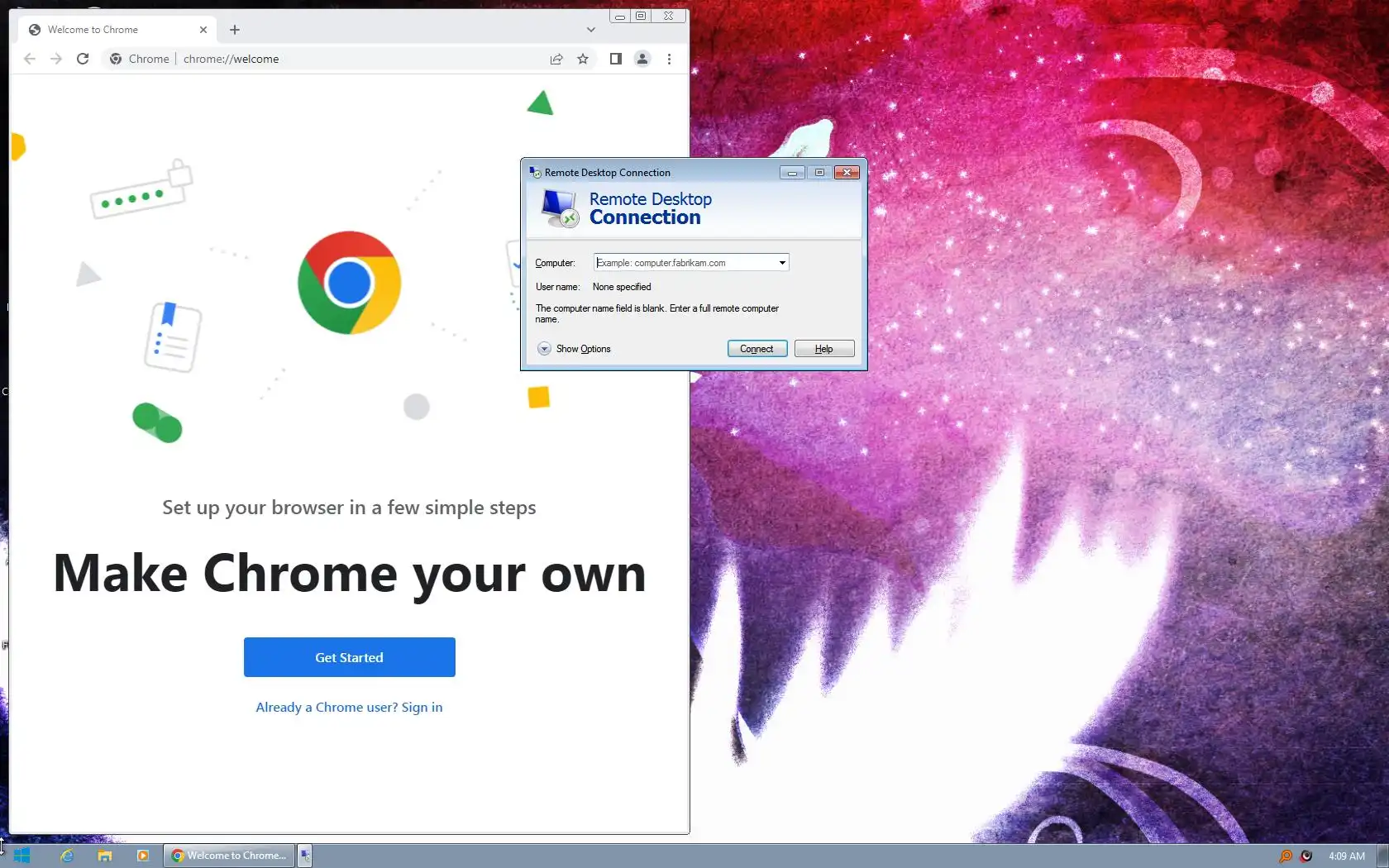Open Chrome side panel icon
The height and width of the screenshot is (868, 1389).
coord(616,59)
